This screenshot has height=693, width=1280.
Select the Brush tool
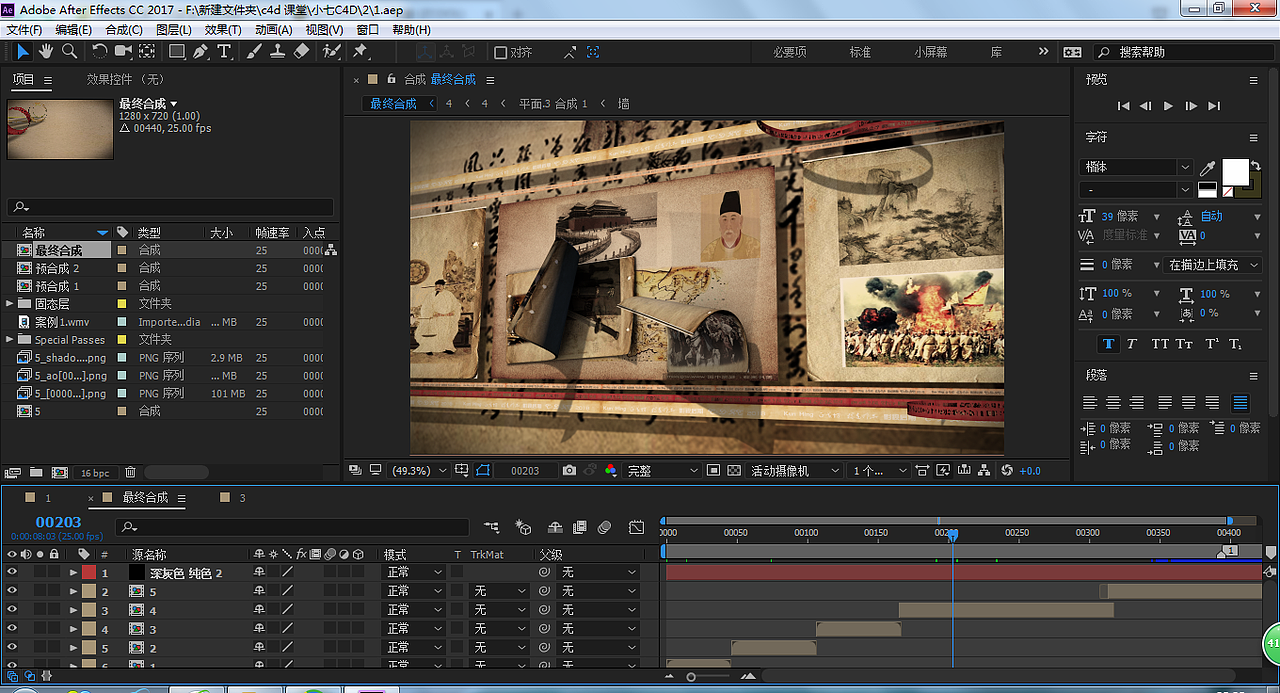coord(254,51)
